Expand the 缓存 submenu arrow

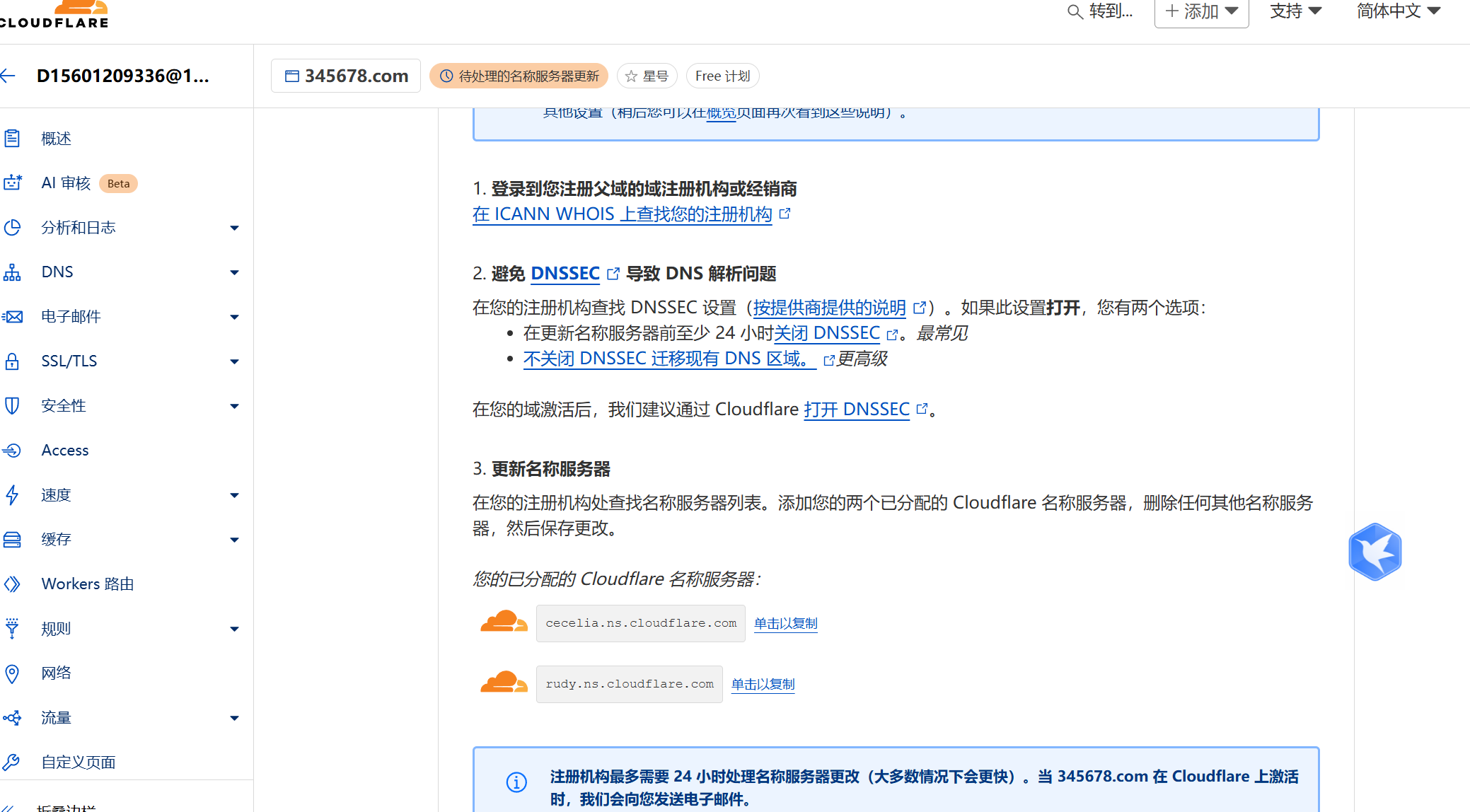coord(234,540)
